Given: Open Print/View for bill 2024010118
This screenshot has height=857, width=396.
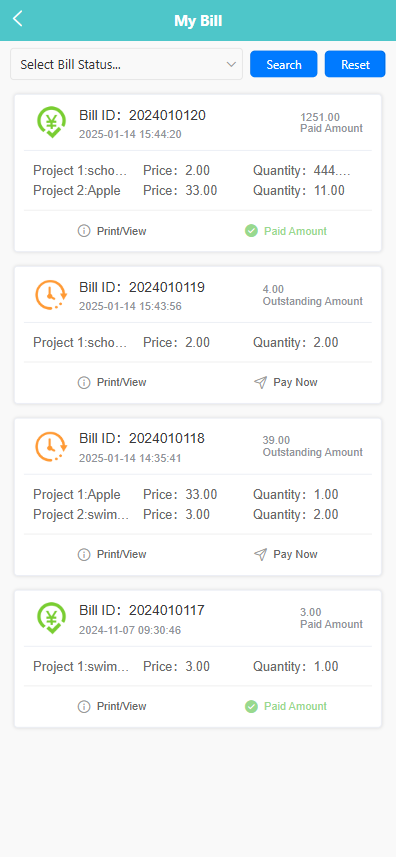Looking at the screenshot, I should point(112,554).
